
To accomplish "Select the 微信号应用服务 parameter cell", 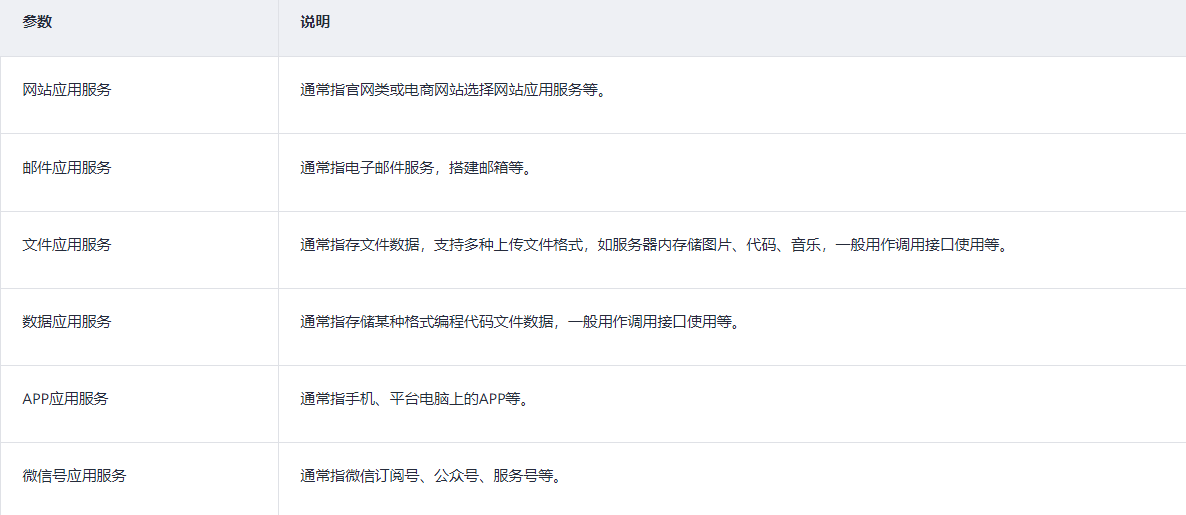I will point(74,476).
